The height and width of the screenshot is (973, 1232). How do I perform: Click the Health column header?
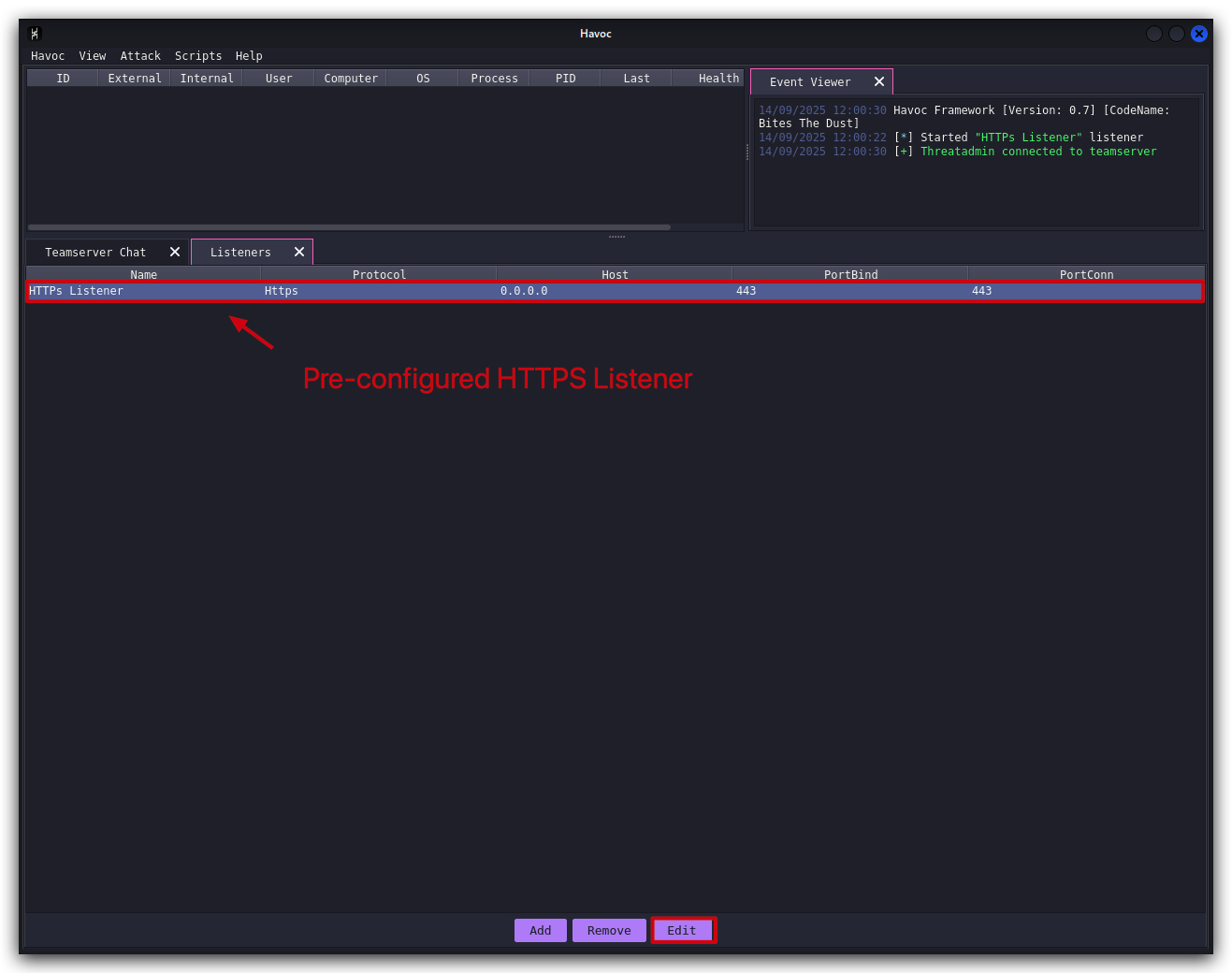pos(708,79)
